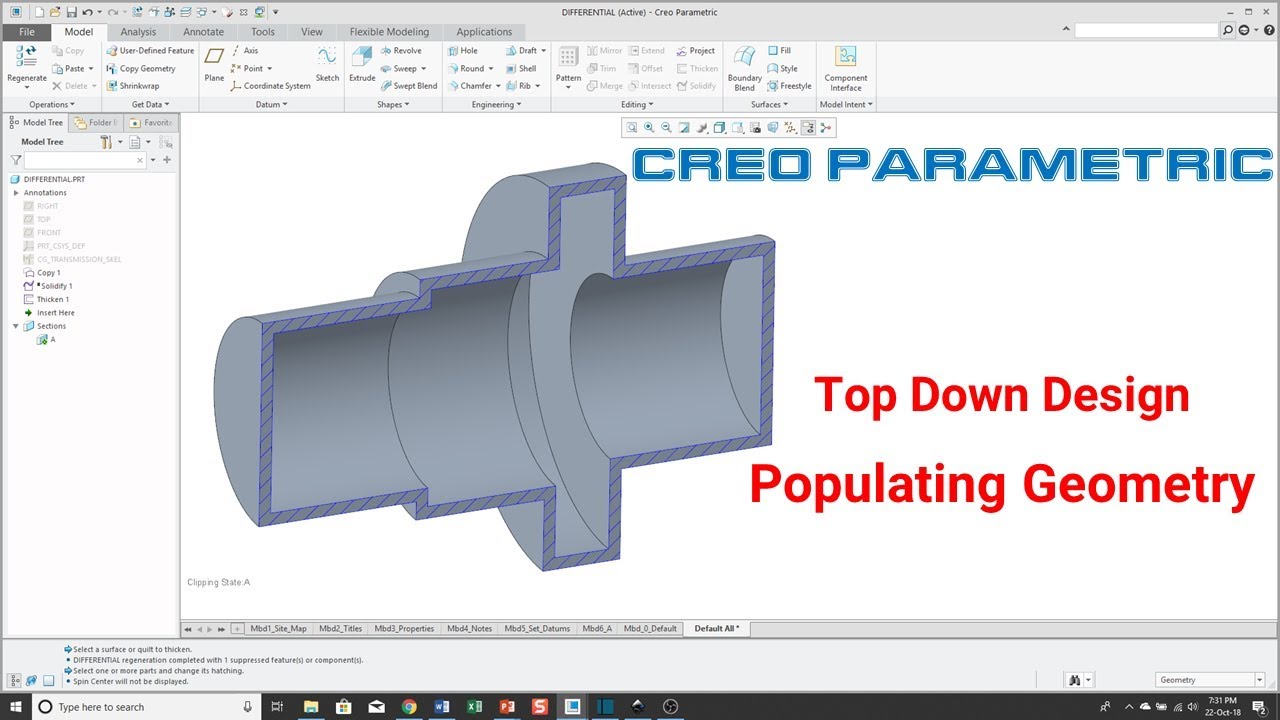Expand the Datum group menu
The height and width of the screenshot is (720, 1280).
click(x=272, y=104)
